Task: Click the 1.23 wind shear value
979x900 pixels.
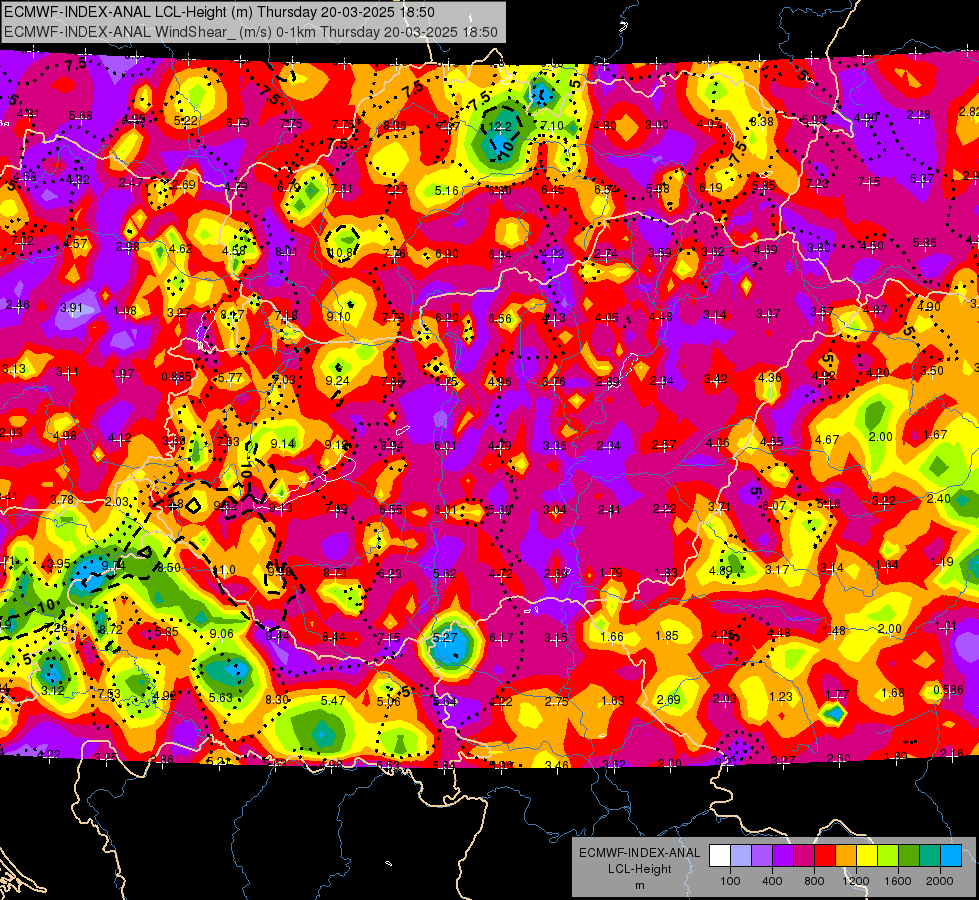Action: pyautogui.click(x=780, y=696)
